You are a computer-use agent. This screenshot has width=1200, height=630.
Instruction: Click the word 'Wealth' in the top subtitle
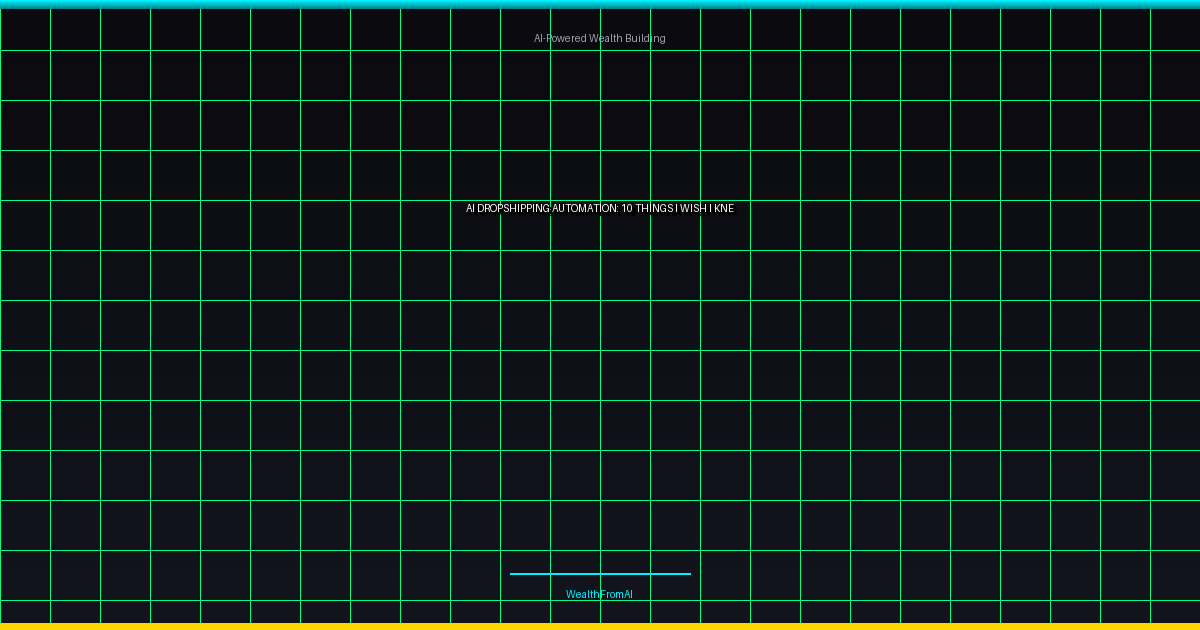605,38
